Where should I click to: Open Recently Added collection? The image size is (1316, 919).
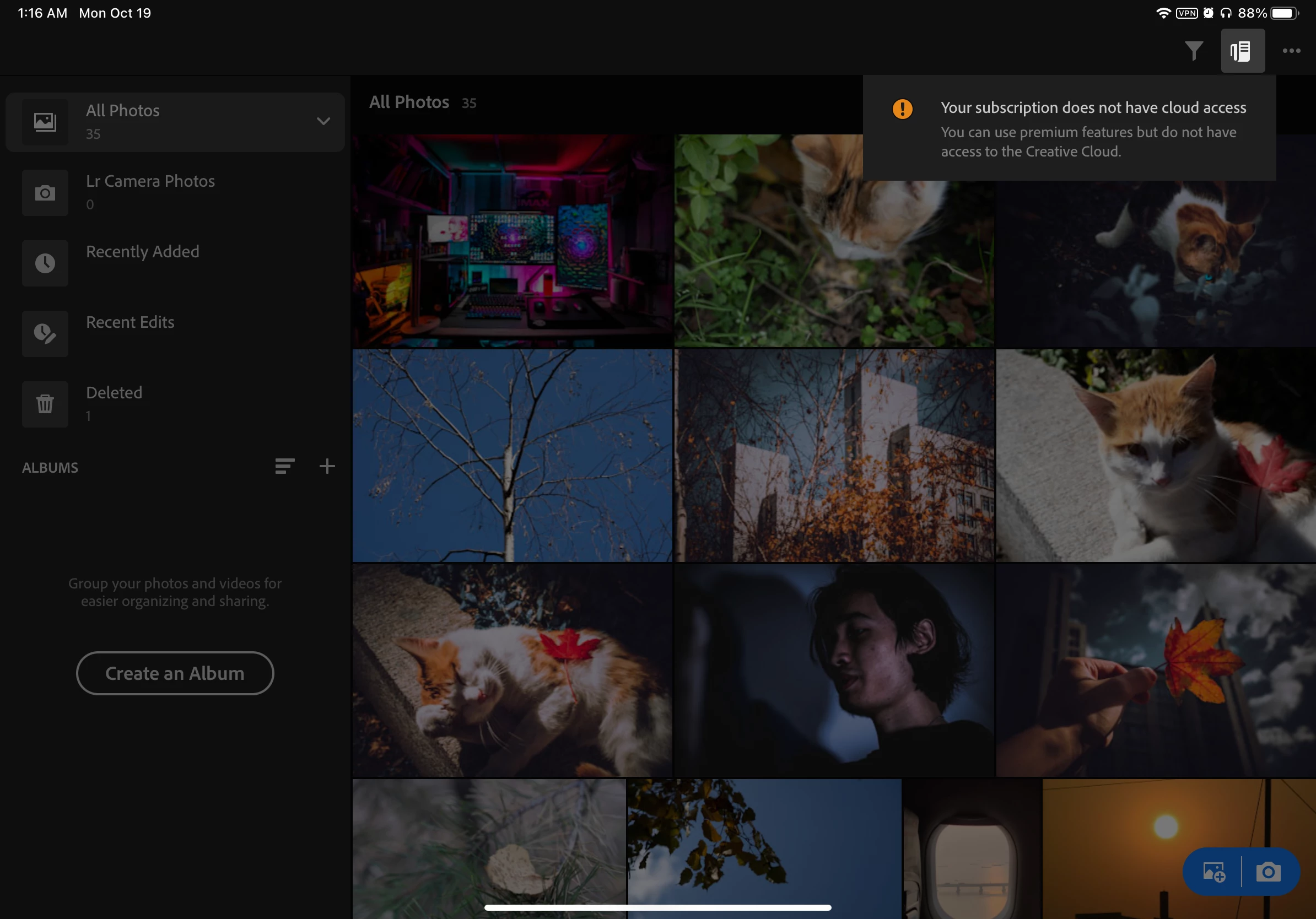[142, 252]
